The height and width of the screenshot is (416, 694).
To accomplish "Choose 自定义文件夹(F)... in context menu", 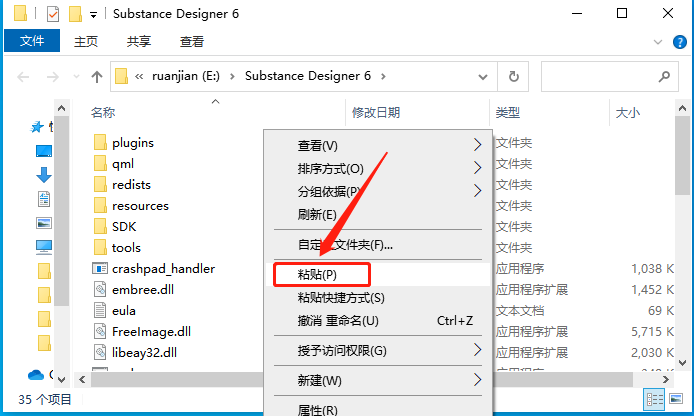I will pos(378,244).
